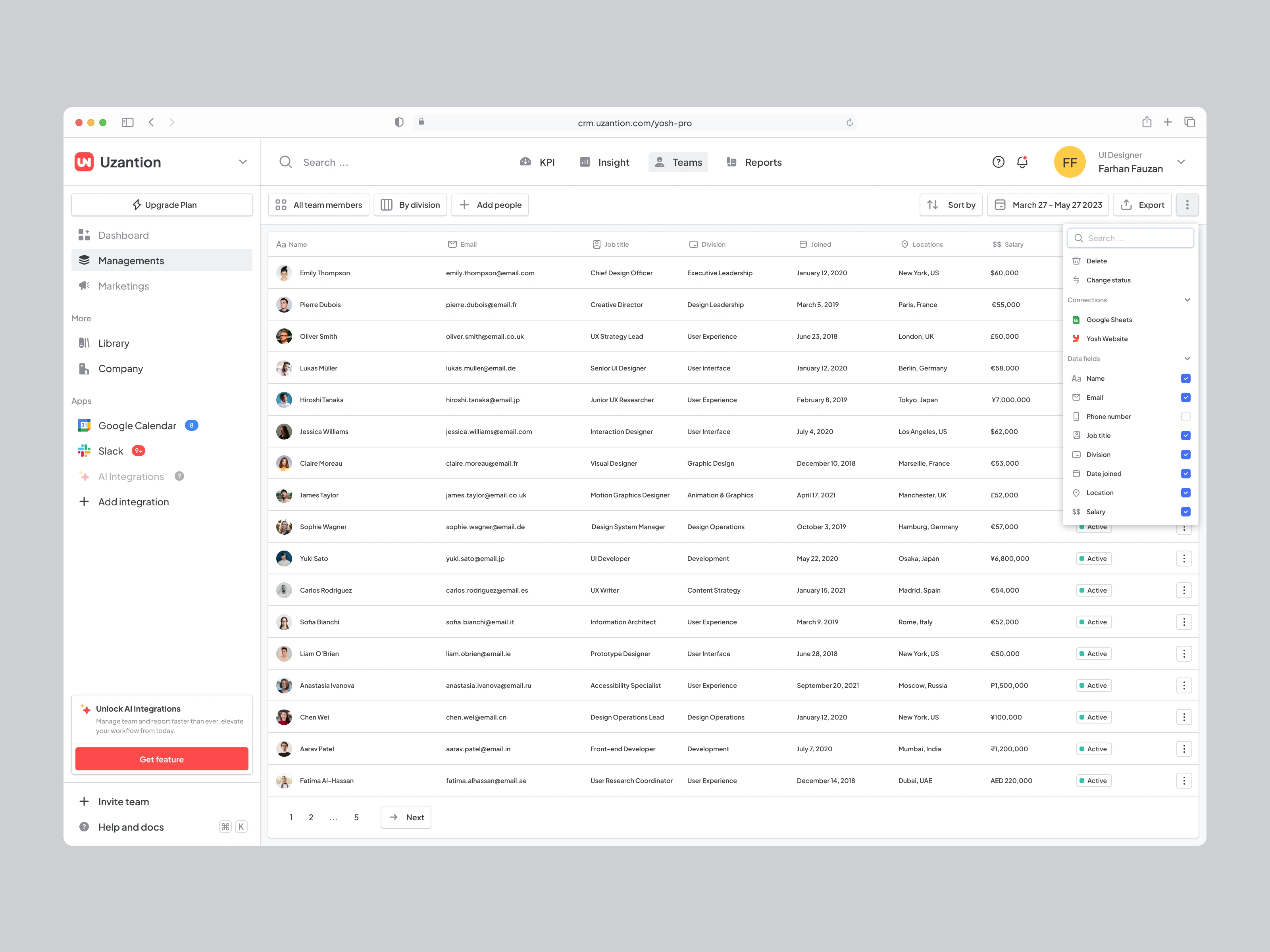Image resolution: width=1270 pixels, height=952 pixels.
Task: Uncheck the Salary data field checkbox
Action: pyautogui.click(x=1185, y=512)
